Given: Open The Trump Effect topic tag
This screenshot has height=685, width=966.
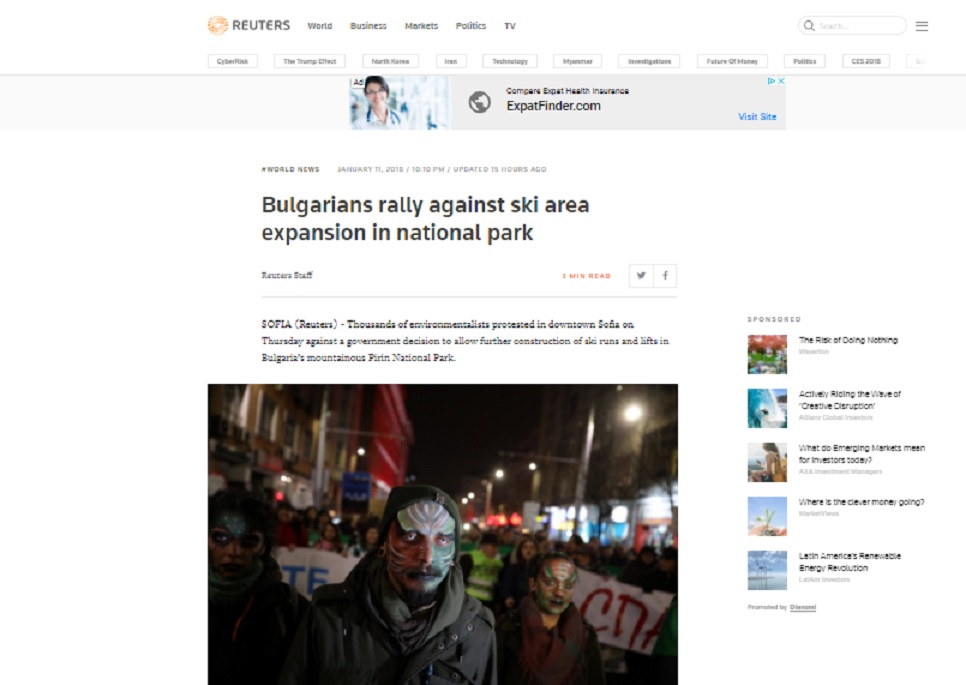Looking at the screenshot, I should click(x=309, y=61).
